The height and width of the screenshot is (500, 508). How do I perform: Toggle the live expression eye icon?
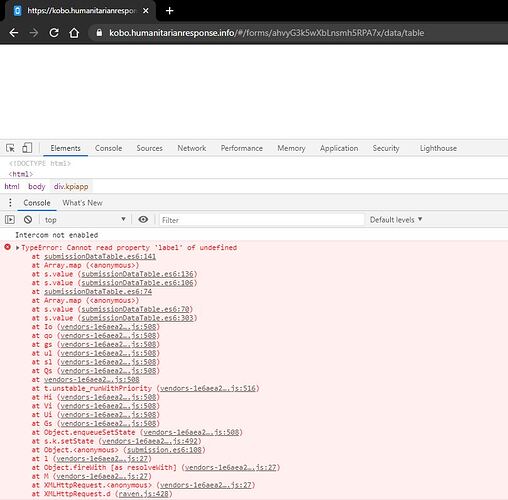tap(143, 219)
